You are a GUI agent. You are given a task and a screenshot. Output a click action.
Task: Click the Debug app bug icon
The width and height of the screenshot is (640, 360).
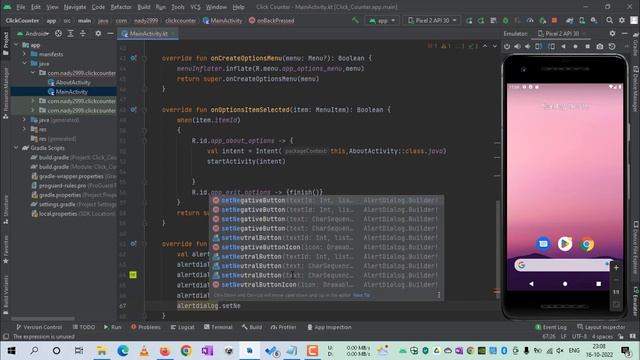[505, 20]
